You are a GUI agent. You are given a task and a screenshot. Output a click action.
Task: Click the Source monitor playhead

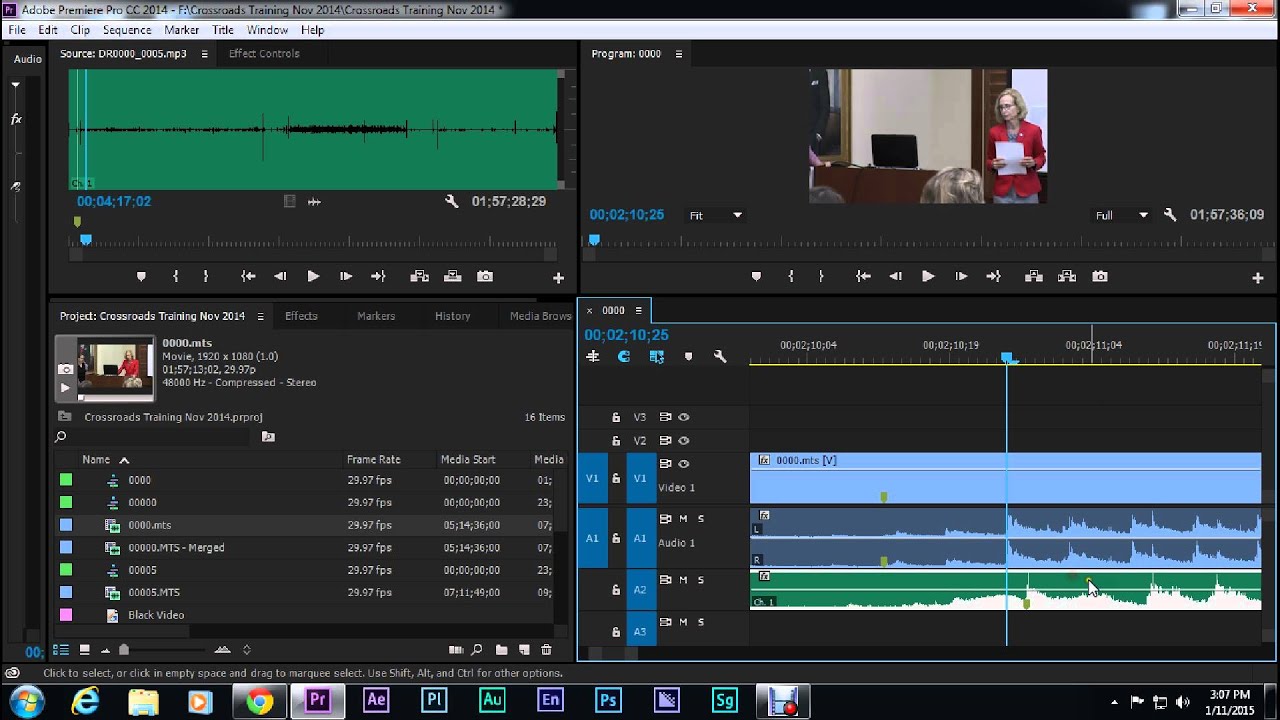pos(86,240)
